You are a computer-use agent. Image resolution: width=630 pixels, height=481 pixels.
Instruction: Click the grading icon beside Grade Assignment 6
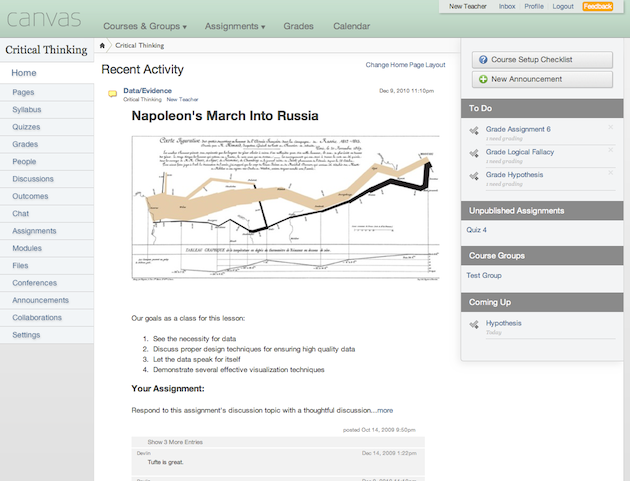(x=474, y=130)
